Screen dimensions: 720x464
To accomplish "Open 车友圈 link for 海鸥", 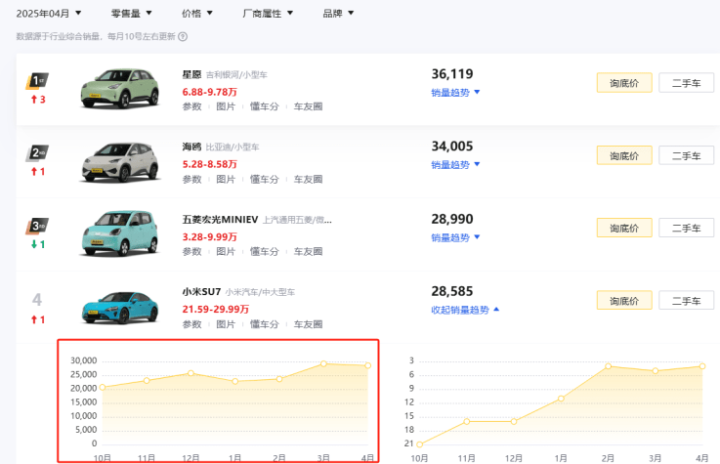I will coord(308,179).
